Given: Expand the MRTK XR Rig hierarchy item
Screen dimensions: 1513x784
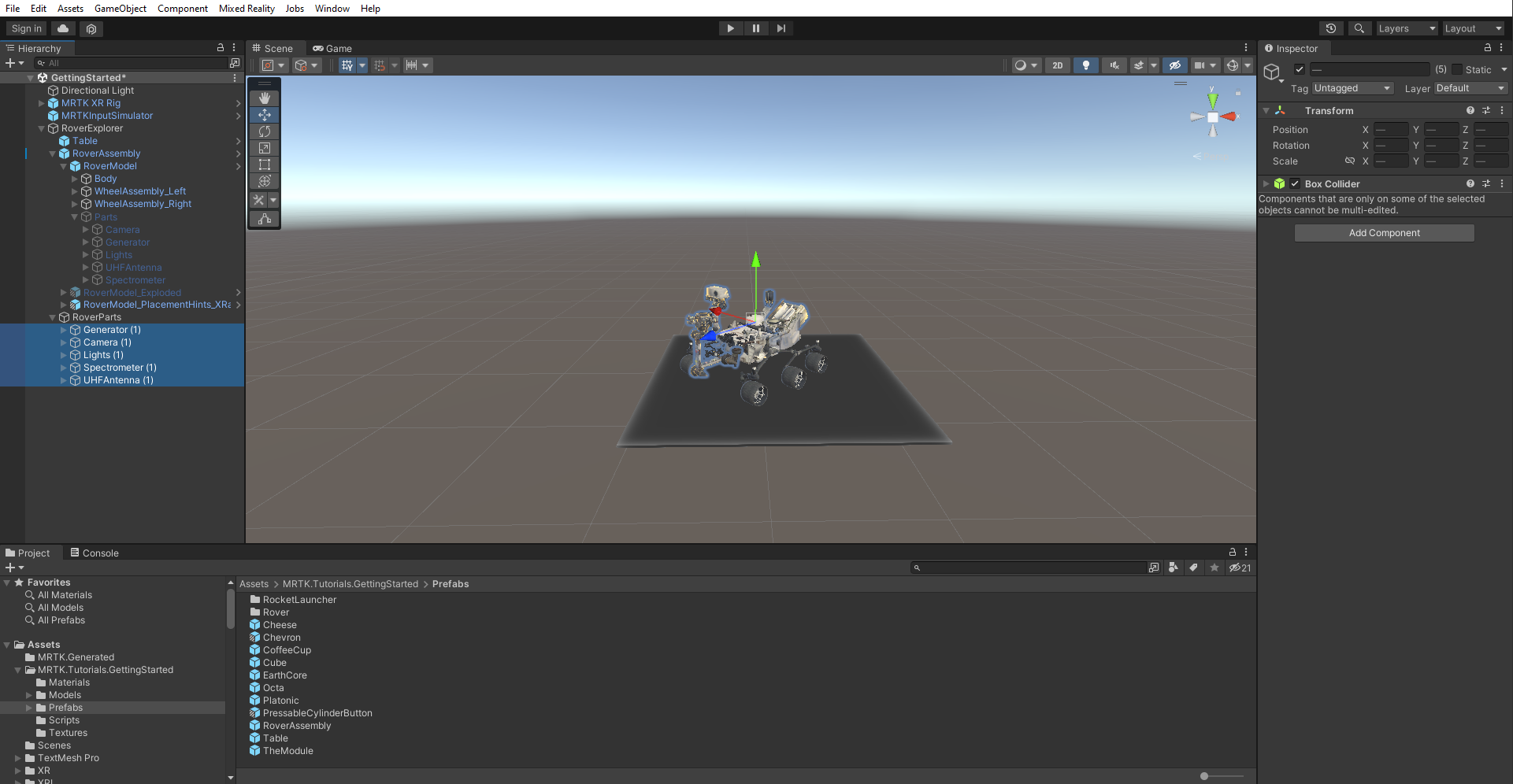Looking at the screenshot, I should tap(42, 103).
